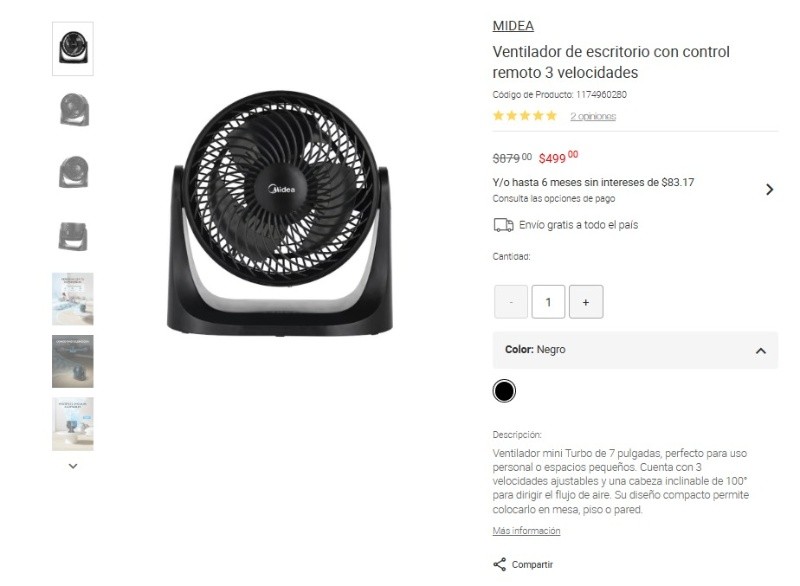Click Consulta las opciones de pago
This screenshot has width=800, height=586.
[x=554, y=198]
